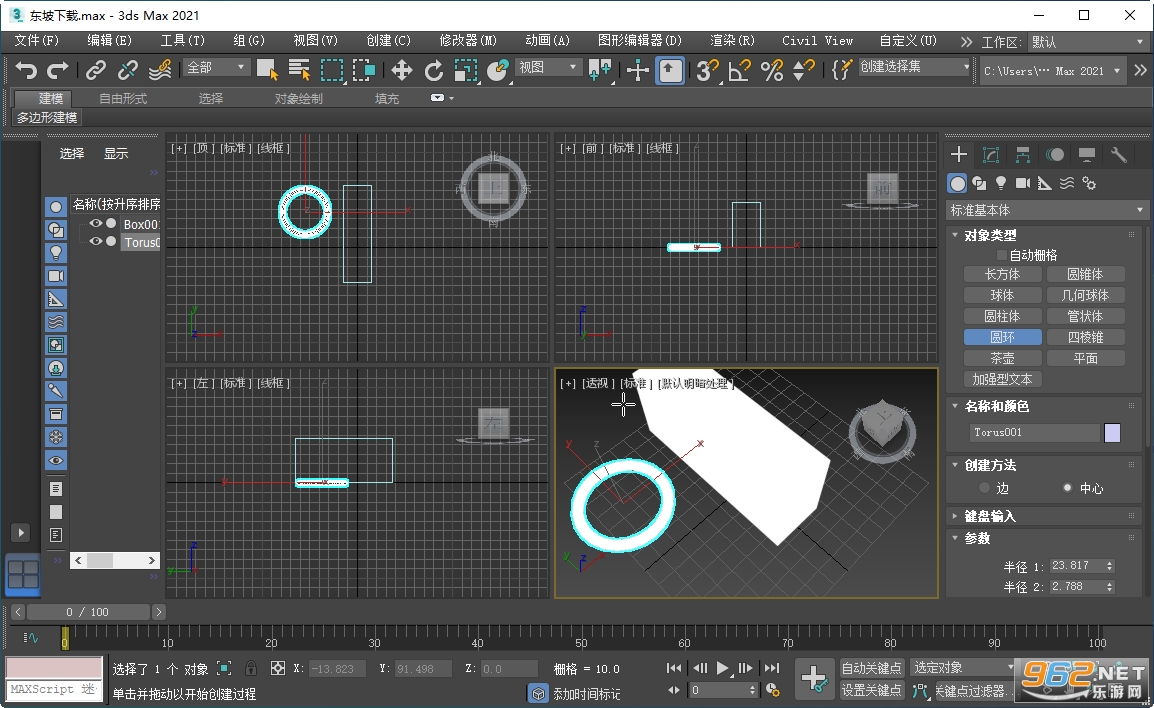
Task: Toggle visibility eye of Box001
Action: (x=96, y=223)
